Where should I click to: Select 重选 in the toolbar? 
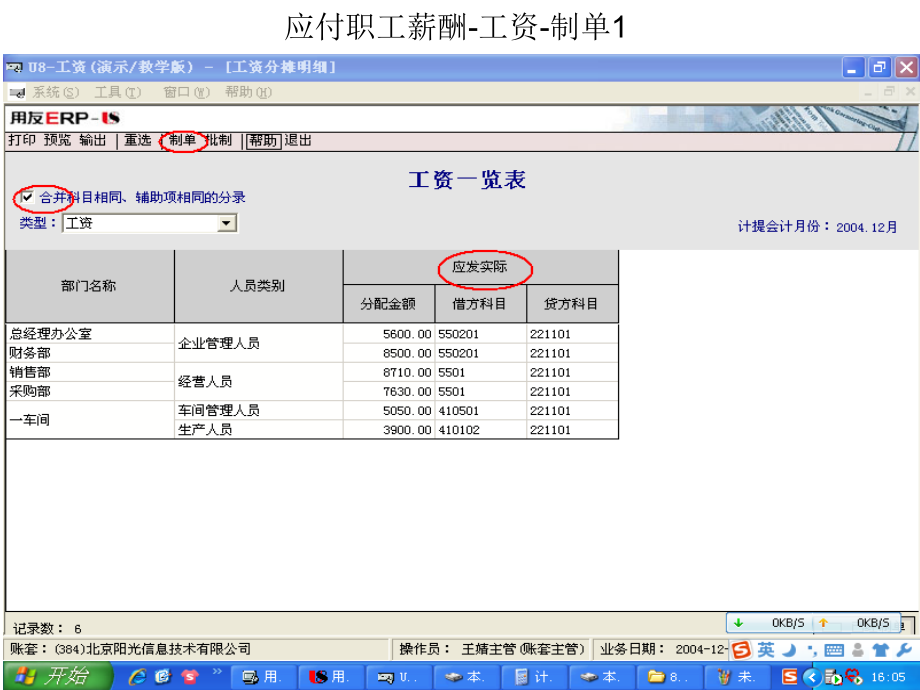click(x=138, y=140)
